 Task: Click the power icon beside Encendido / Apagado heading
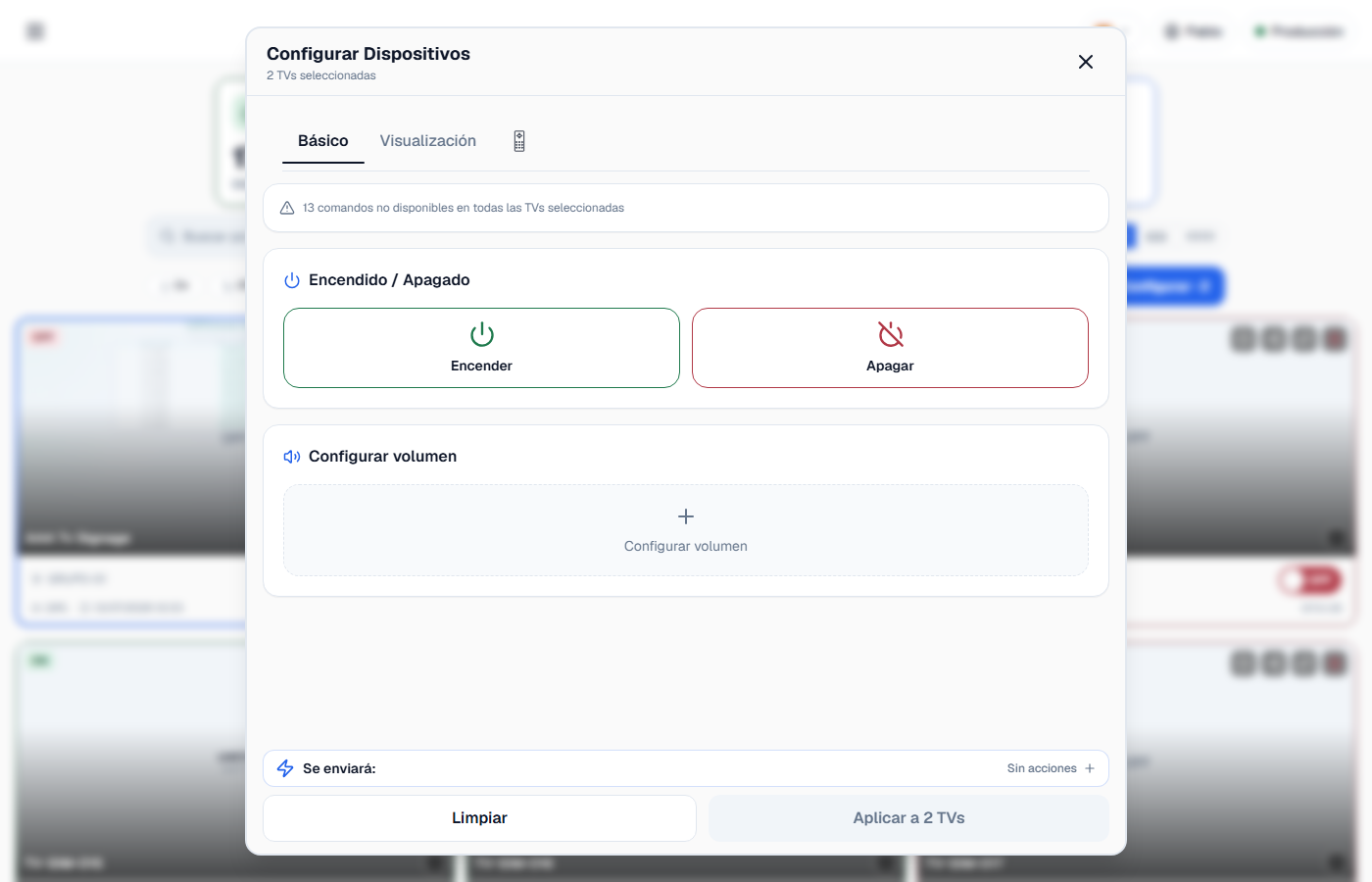coord(292,280)
